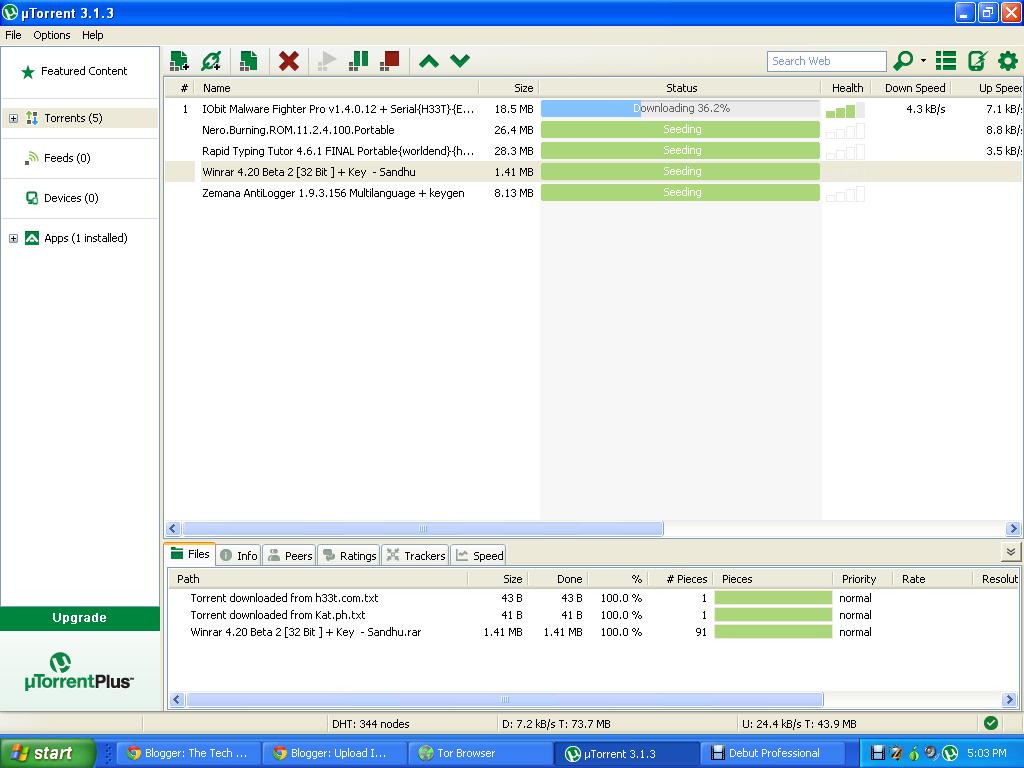Switch to the Speed tab
The width and height of the screenshot is (1024, 768).
pyautogui.click(x=479, y=556)
